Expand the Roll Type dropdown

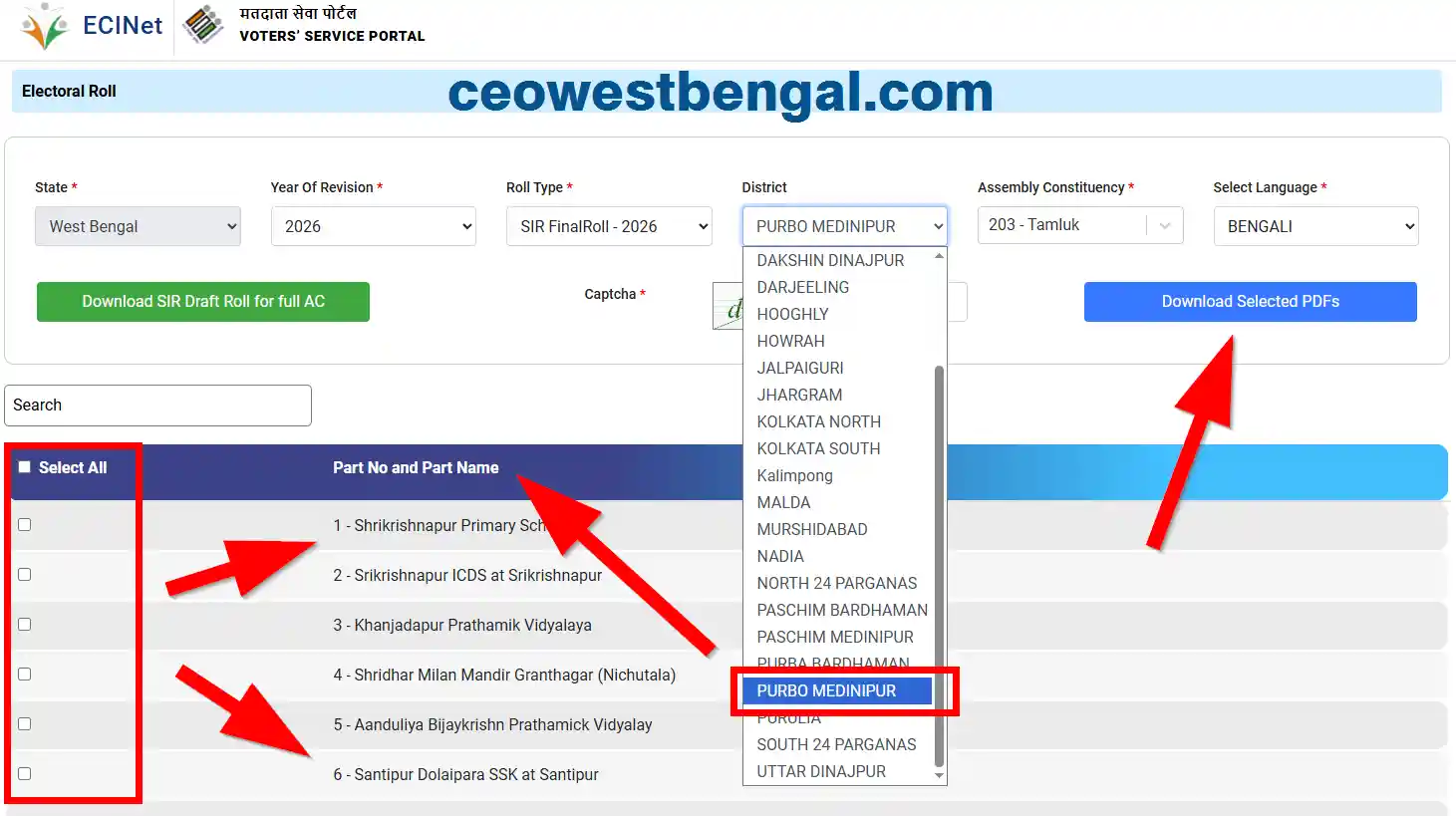(608, 226)
